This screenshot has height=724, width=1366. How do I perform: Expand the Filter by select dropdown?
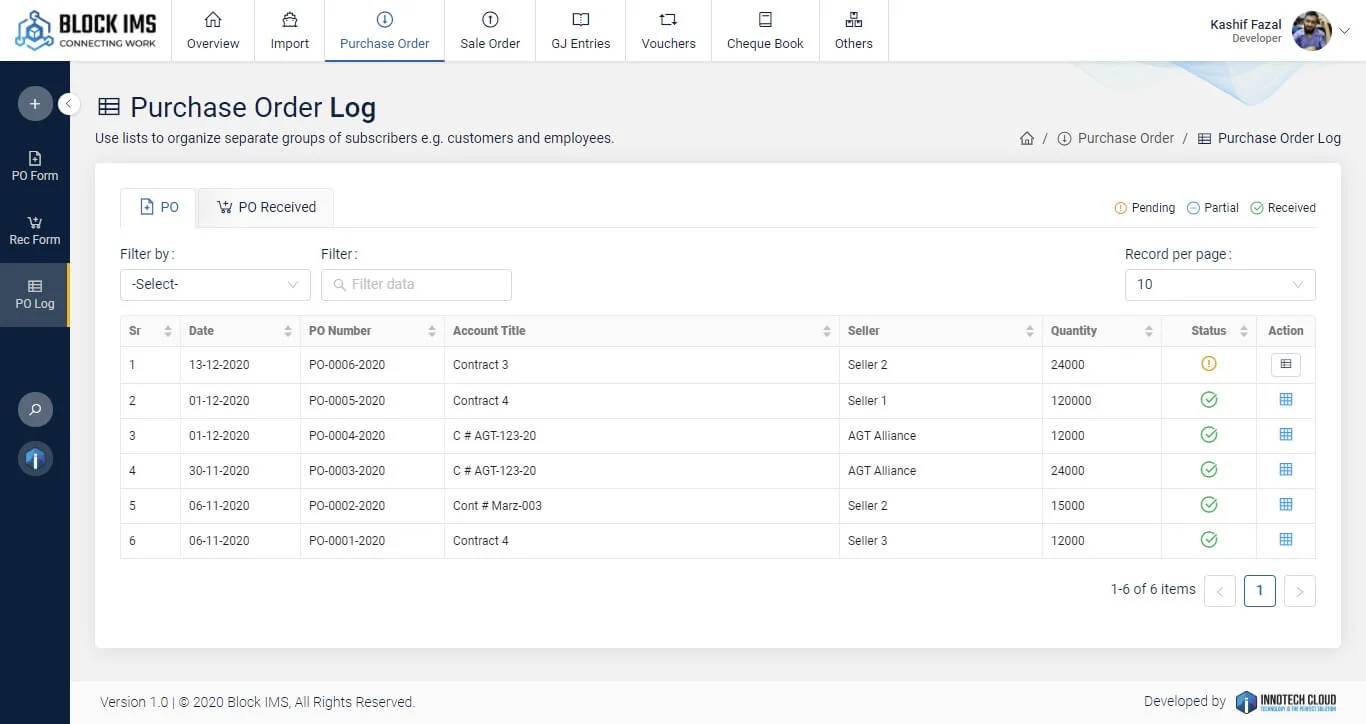point(215,285)
